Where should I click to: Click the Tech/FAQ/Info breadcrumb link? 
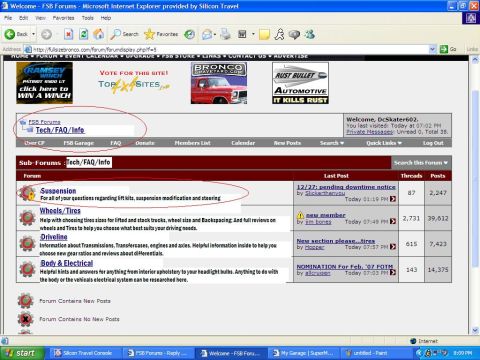[60, 130]
